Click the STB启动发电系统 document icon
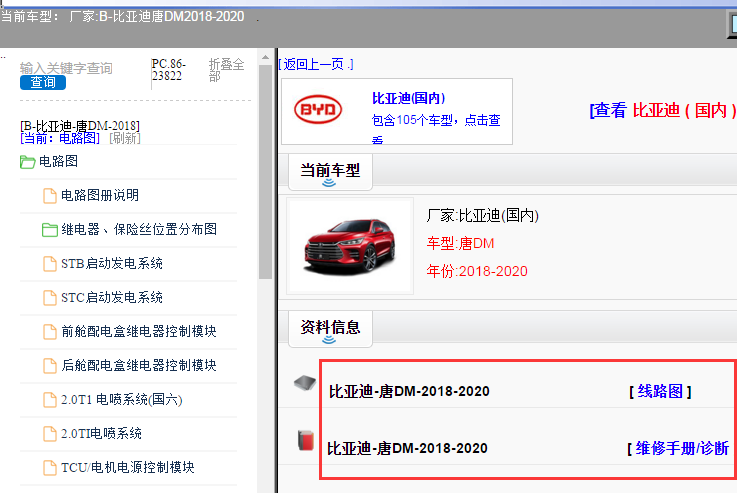Viewport: 737px width, 493px height. [x=50, y=264]
